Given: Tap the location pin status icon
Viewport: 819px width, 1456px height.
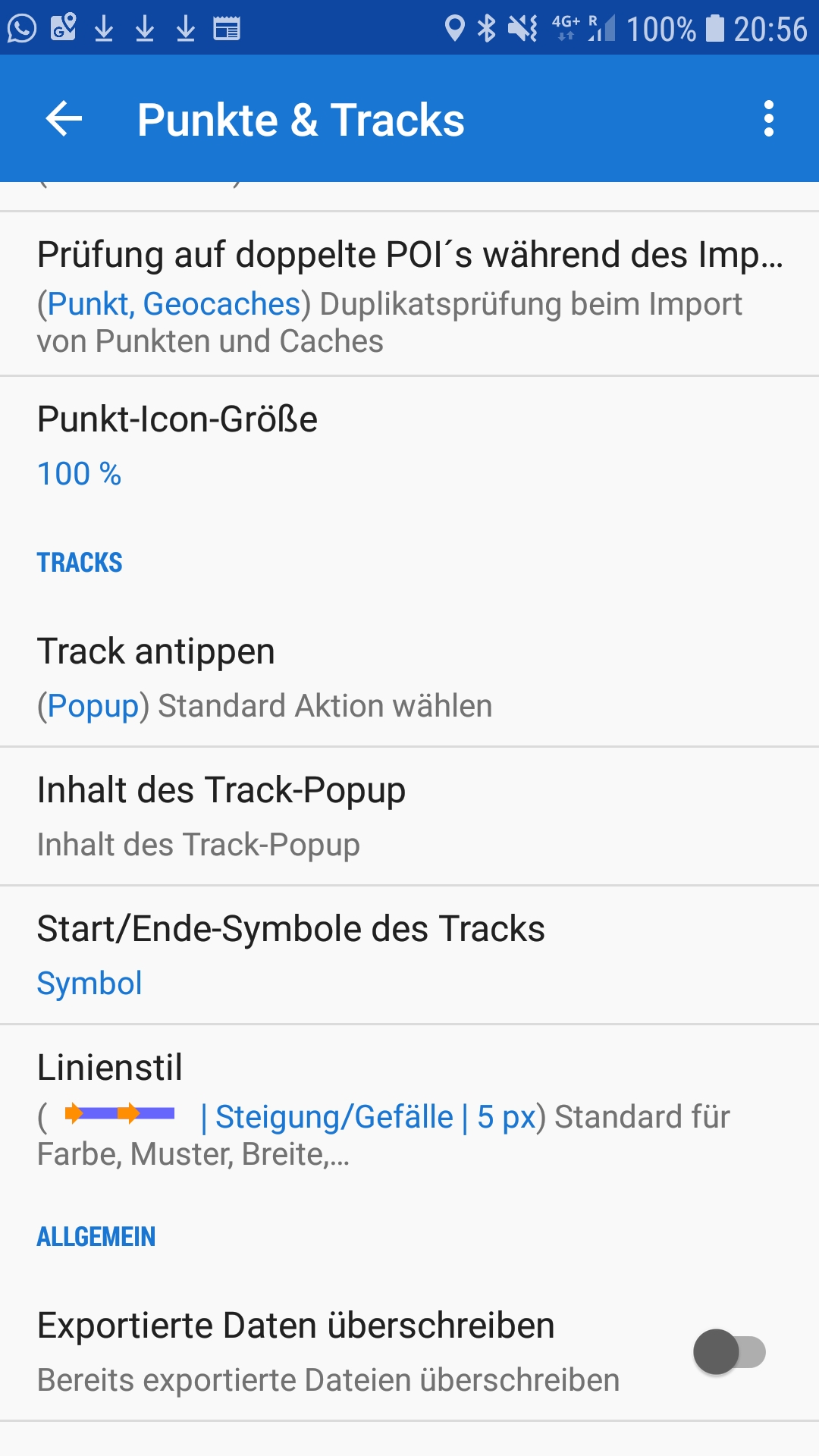Looking at the screenshot, I should (454, 29).
